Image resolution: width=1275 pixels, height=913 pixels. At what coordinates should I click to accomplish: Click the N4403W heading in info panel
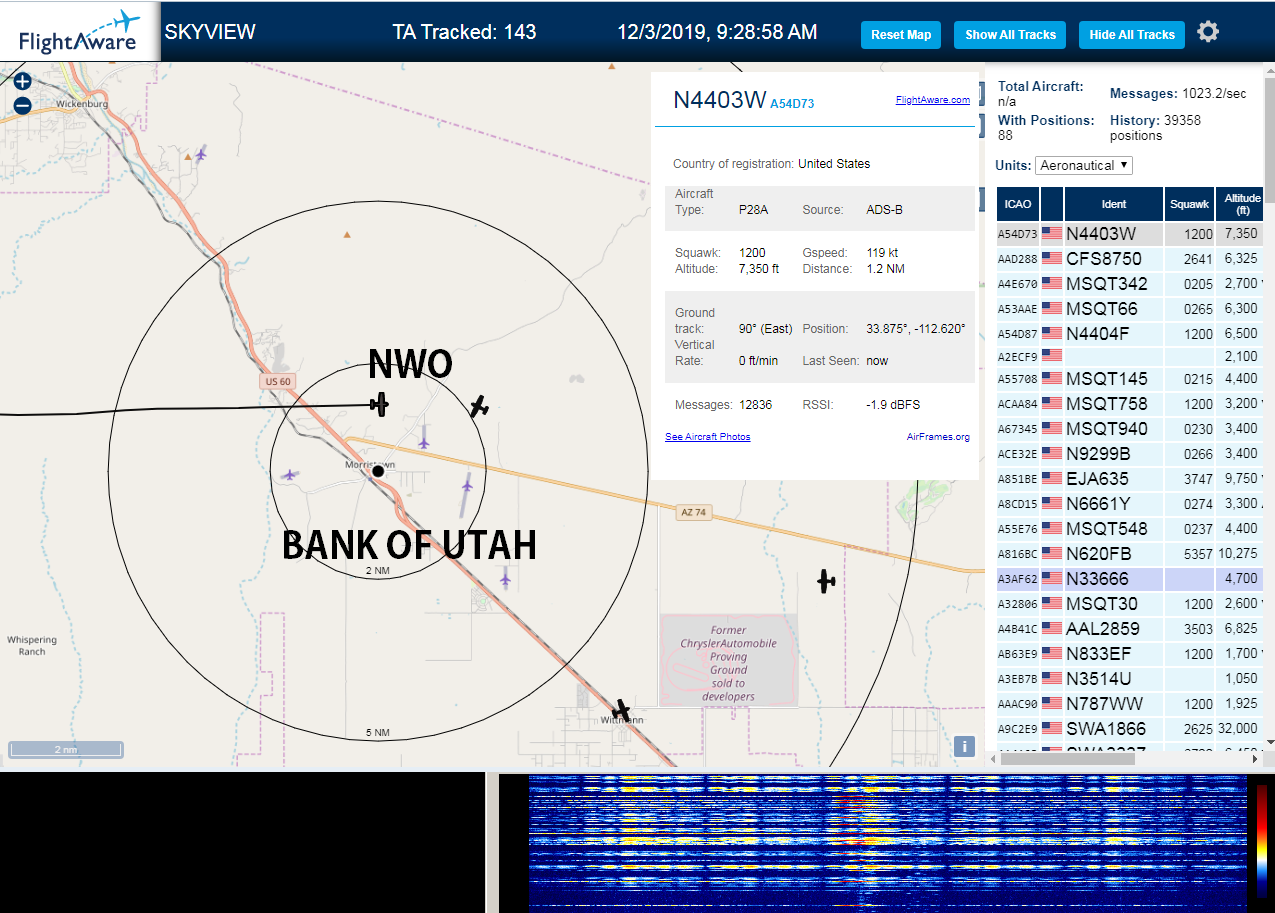click(719, 100)
